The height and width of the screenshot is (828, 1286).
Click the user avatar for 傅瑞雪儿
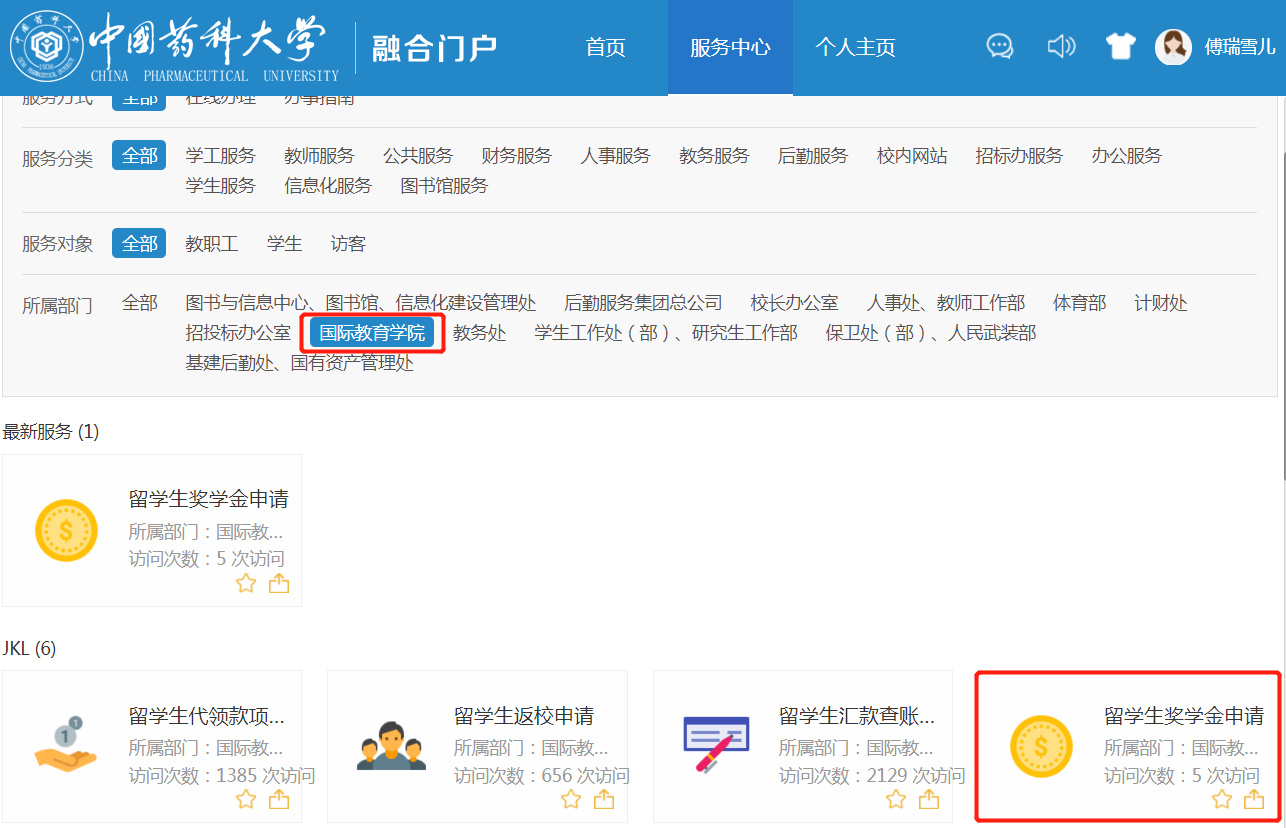[1173, 47]
